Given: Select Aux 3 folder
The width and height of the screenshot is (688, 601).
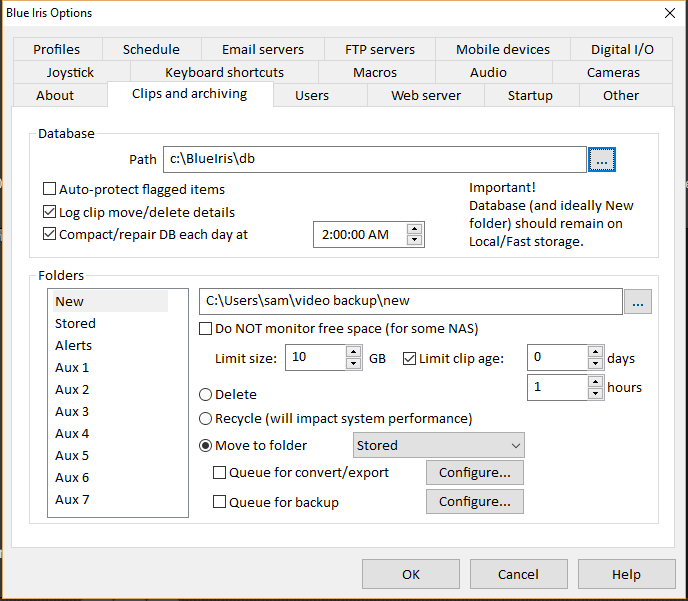Looking at the screenshot, I should pos(72,411).
